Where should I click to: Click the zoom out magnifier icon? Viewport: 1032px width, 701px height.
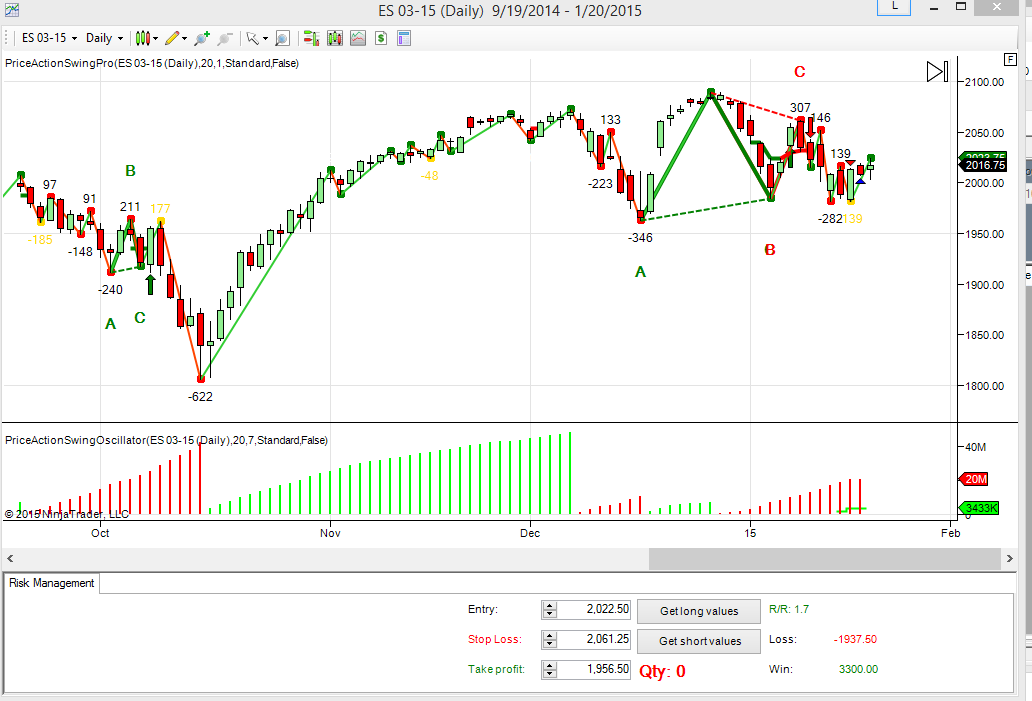(224, 38)
